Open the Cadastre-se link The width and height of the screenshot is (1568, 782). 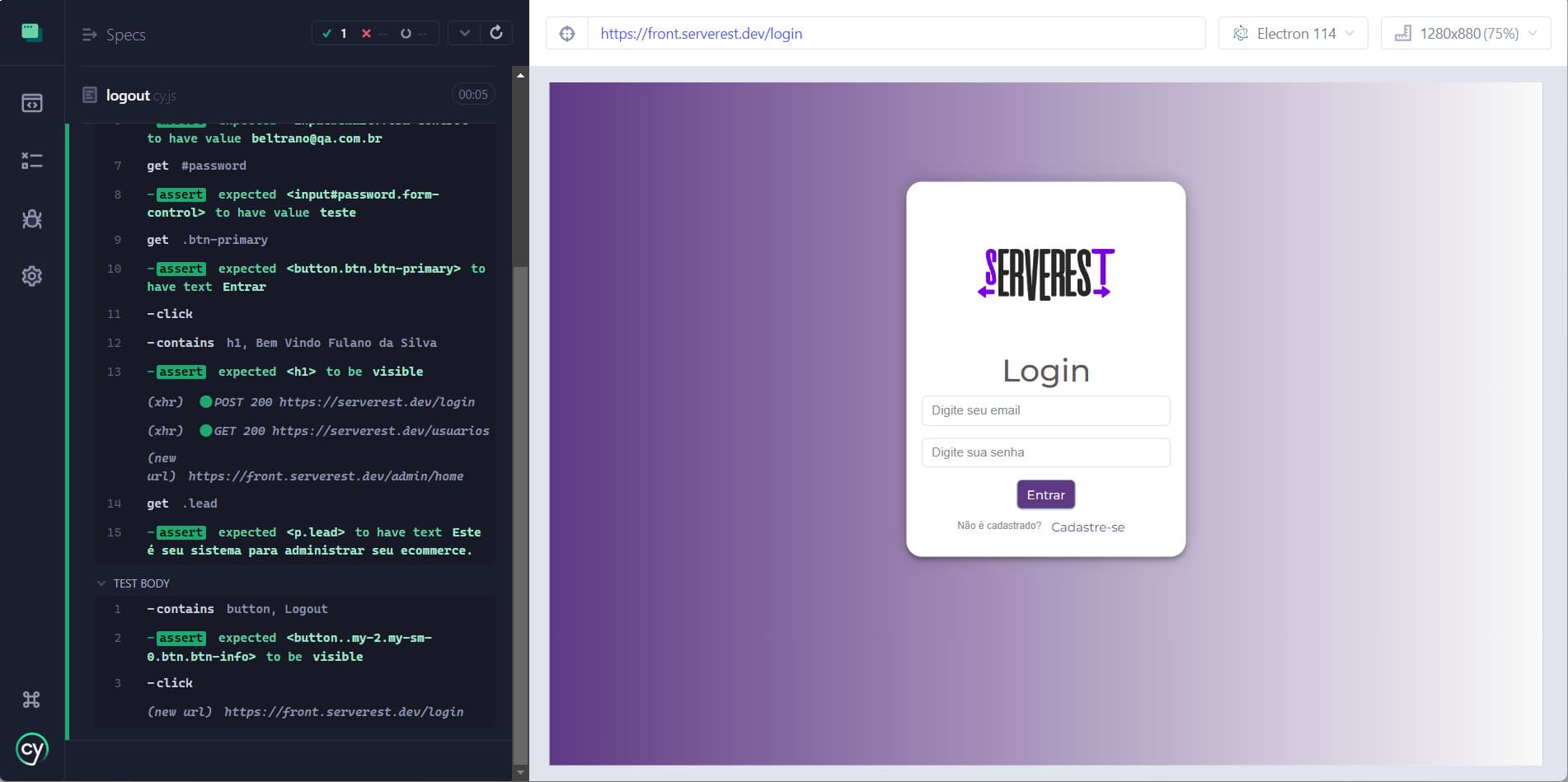1087,527
